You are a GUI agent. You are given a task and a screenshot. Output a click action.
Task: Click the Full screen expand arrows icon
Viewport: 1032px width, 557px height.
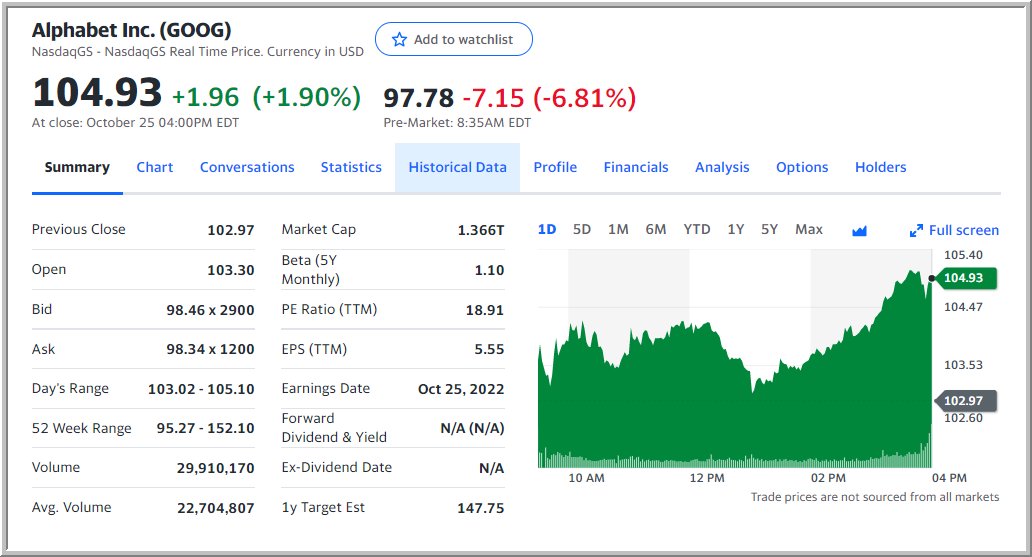(x=916, y=230)
